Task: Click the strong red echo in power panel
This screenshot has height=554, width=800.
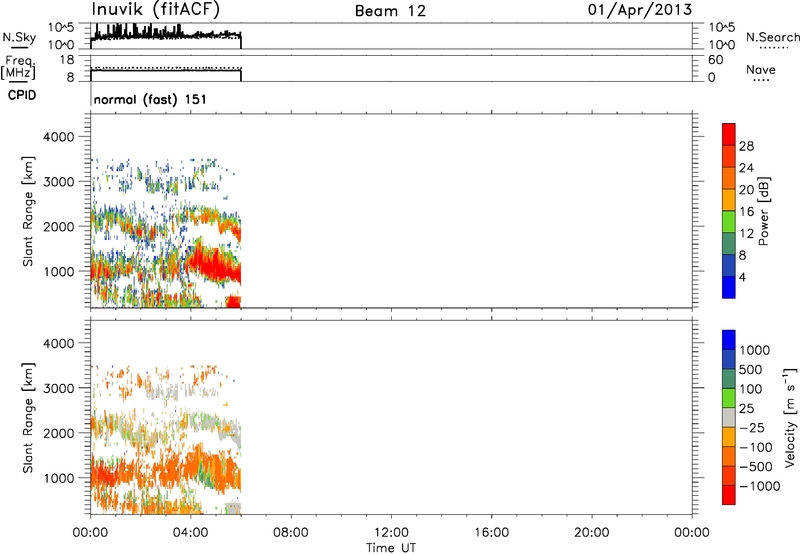Action: [214, 263]
